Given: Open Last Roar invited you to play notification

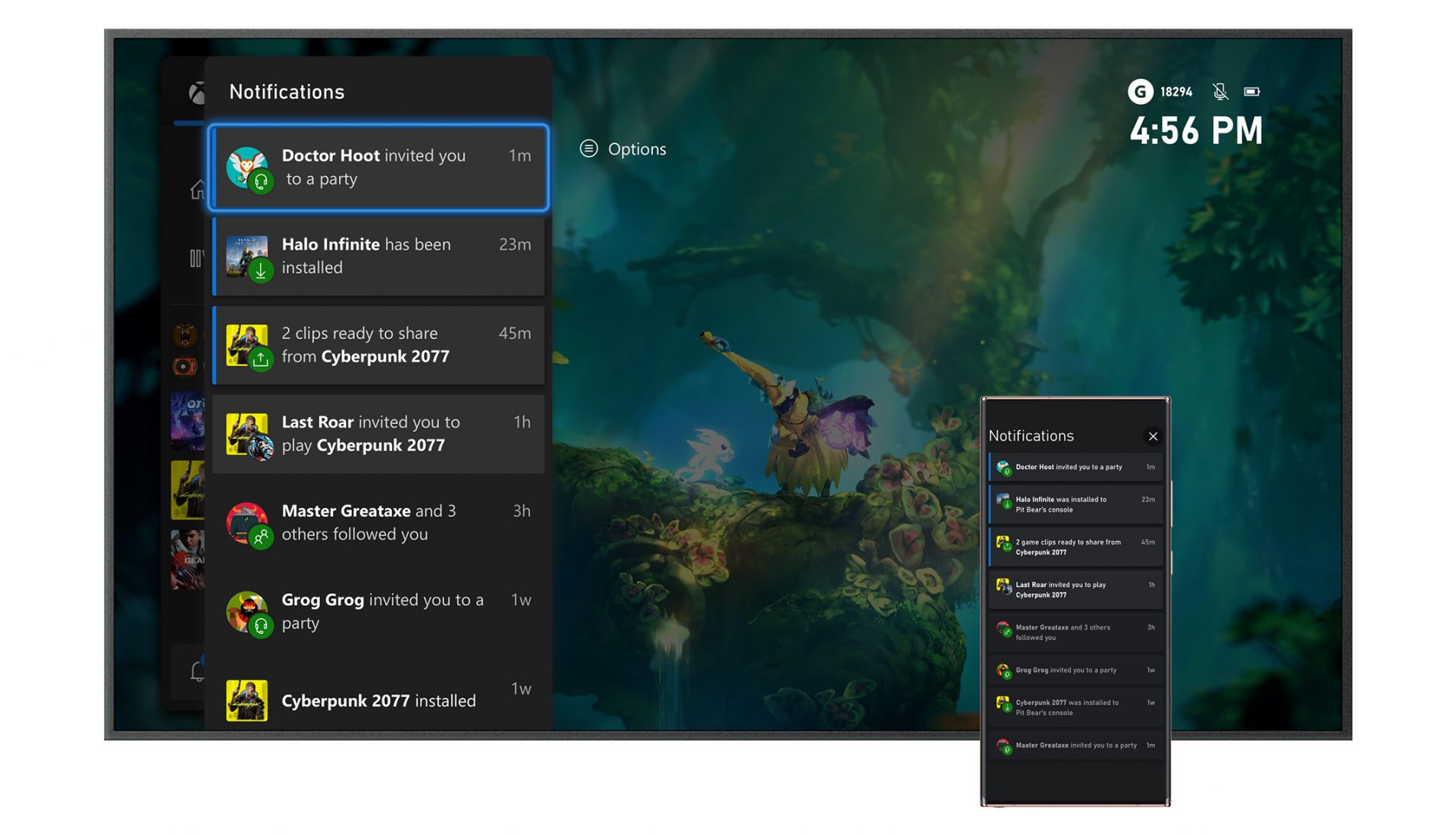Looking at the screenshot, I should point(378,434).
